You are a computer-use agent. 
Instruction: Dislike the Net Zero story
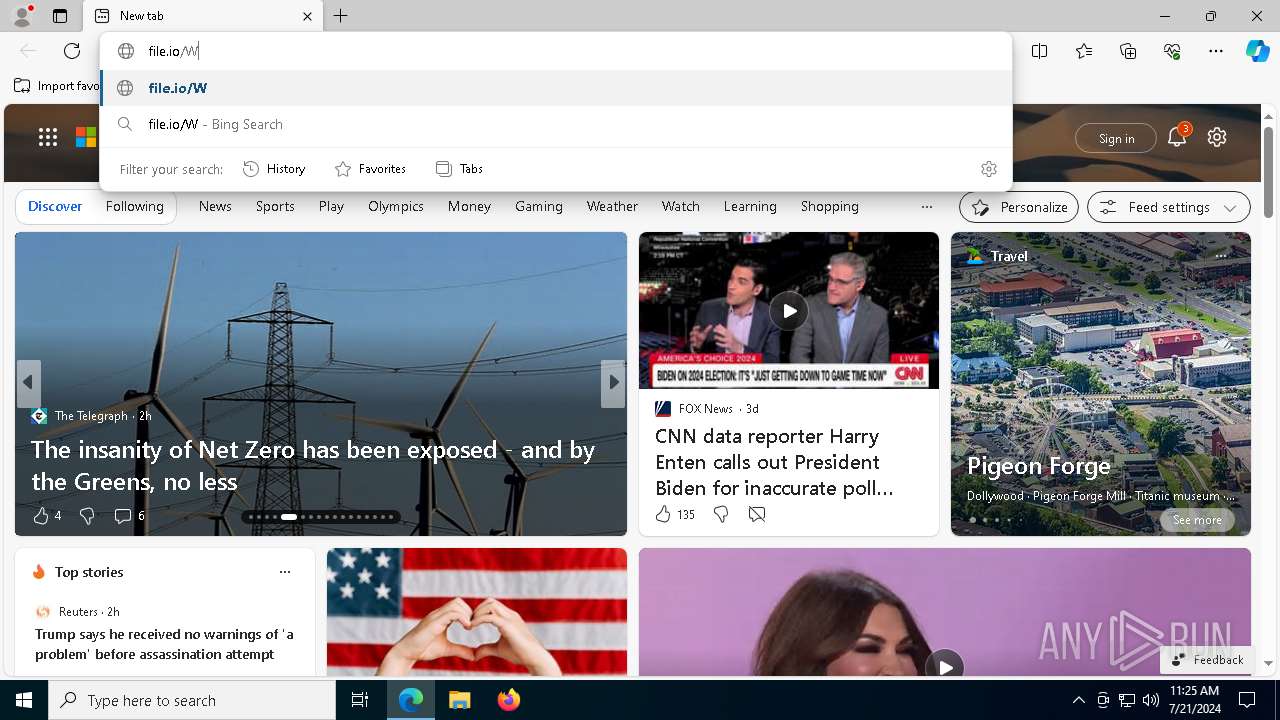(x=87, y=516)
